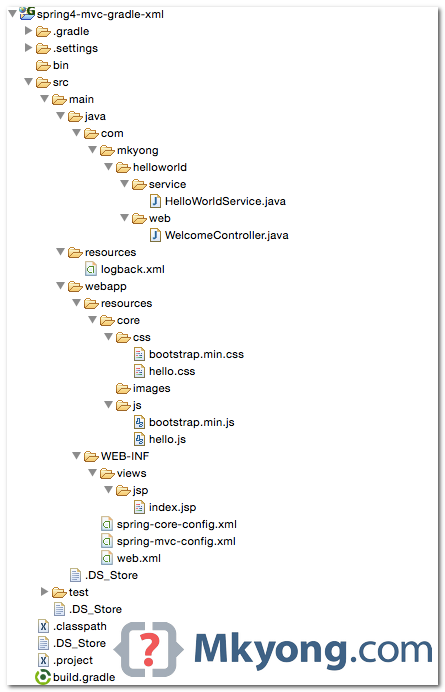Select the helloworld package label

[160, 167]
